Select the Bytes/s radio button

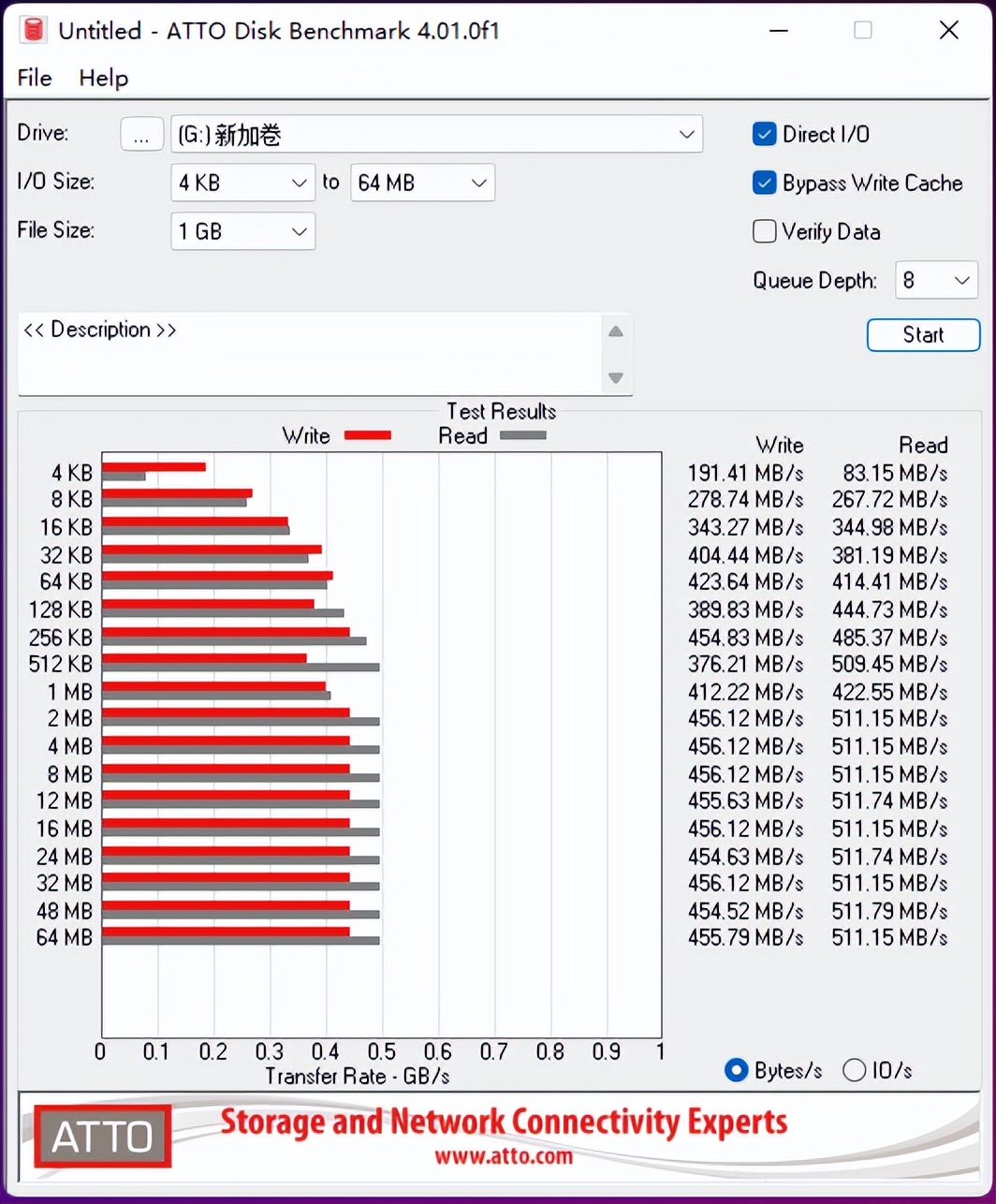737,1070
